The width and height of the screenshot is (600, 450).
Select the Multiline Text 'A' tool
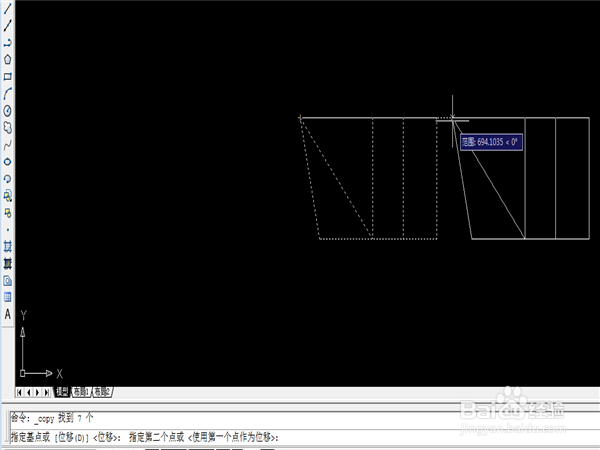(8, 314)
